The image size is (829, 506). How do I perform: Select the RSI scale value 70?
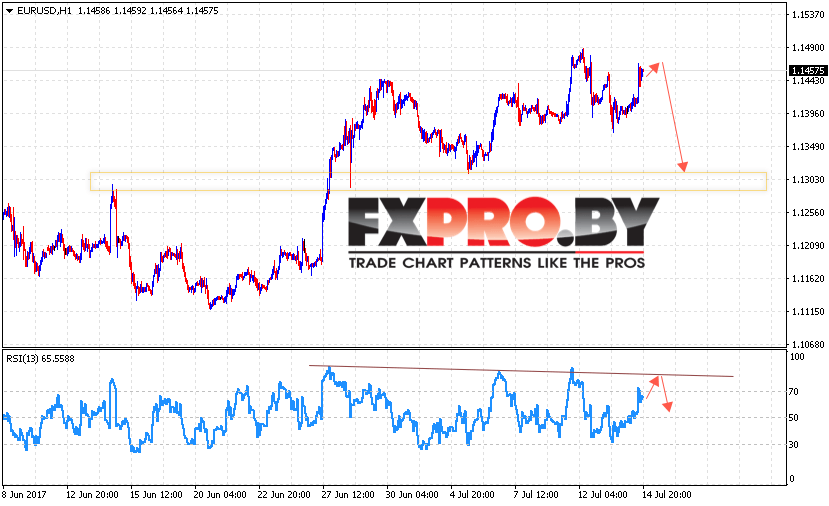pyautogui.click(x=794, y=392)
